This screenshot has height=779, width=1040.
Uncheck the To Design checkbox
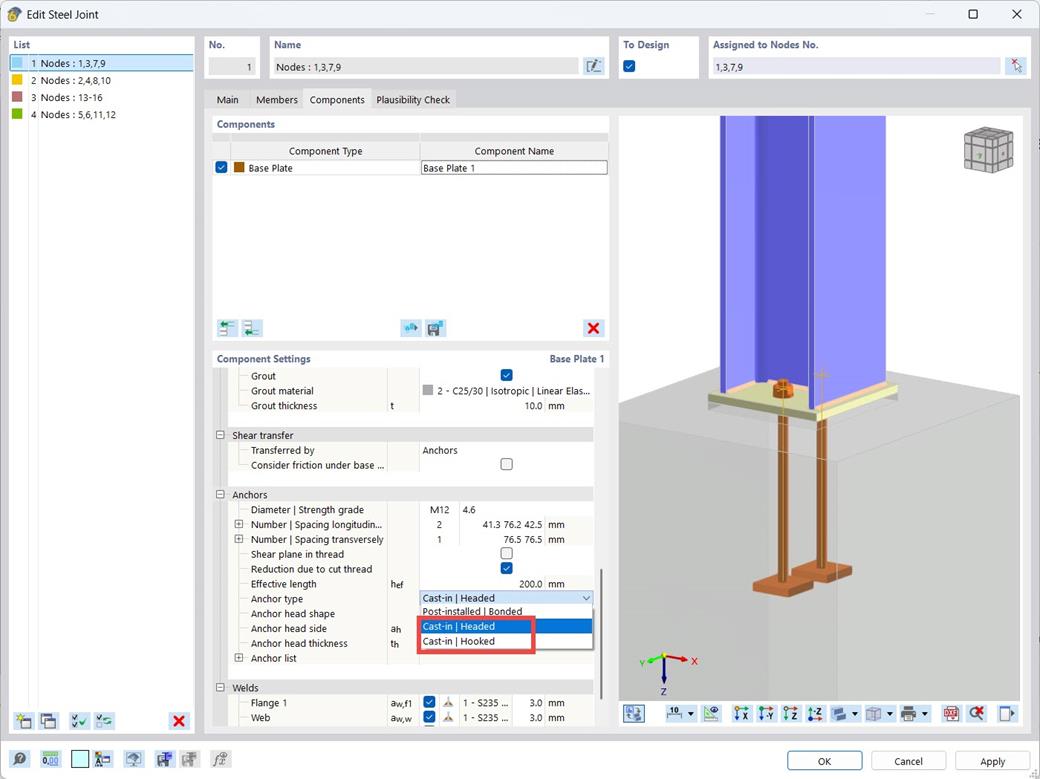pos(629,66)
